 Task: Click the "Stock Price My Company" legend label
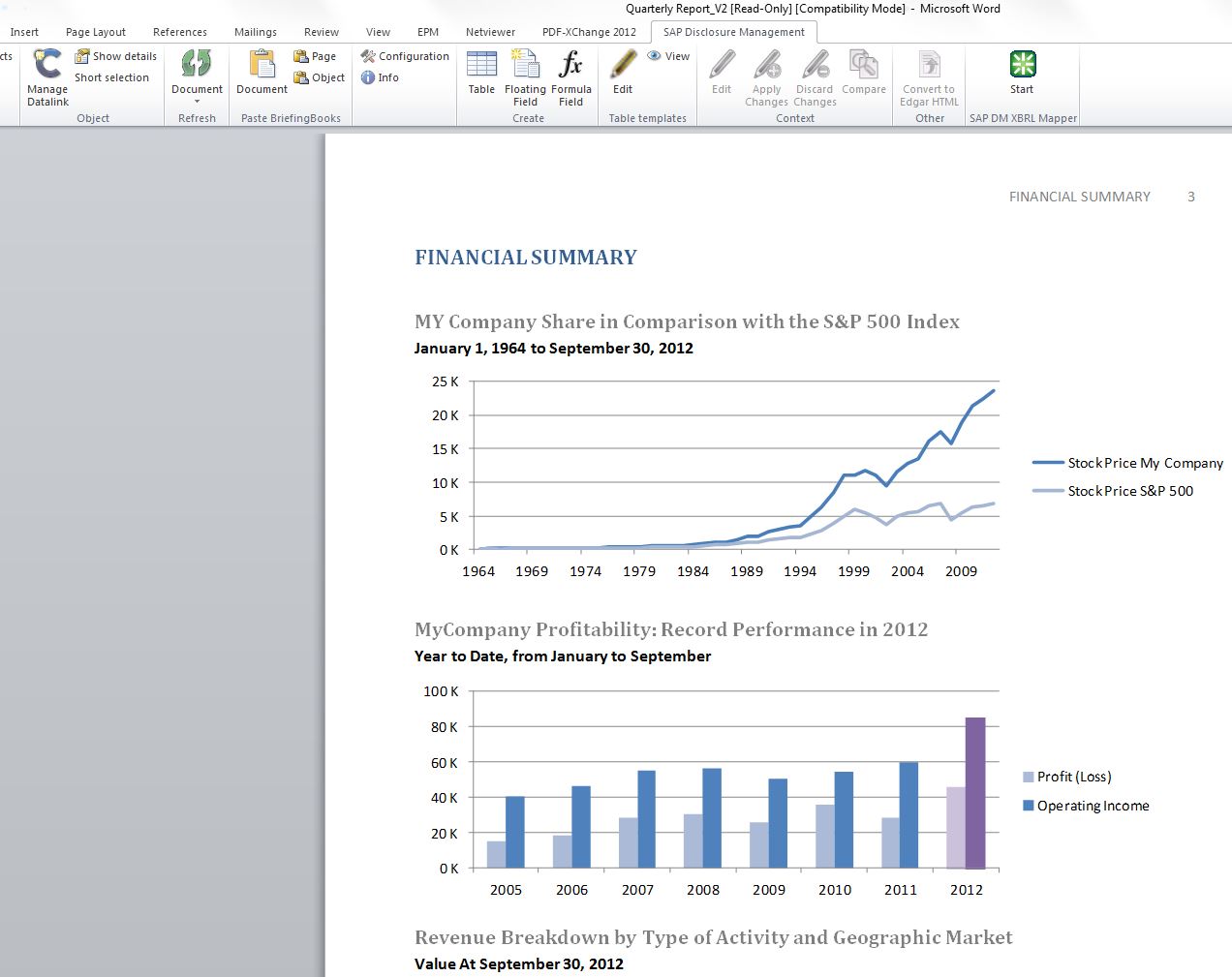coord(1146,463)
